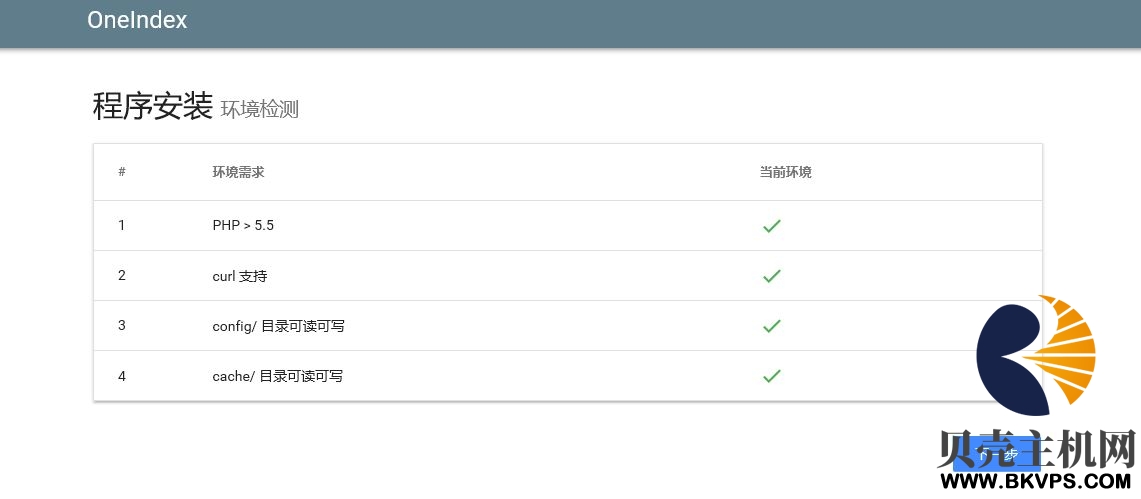
Task: Click the config/ 目录可读可写 row text
Action: tap(278, 327)
